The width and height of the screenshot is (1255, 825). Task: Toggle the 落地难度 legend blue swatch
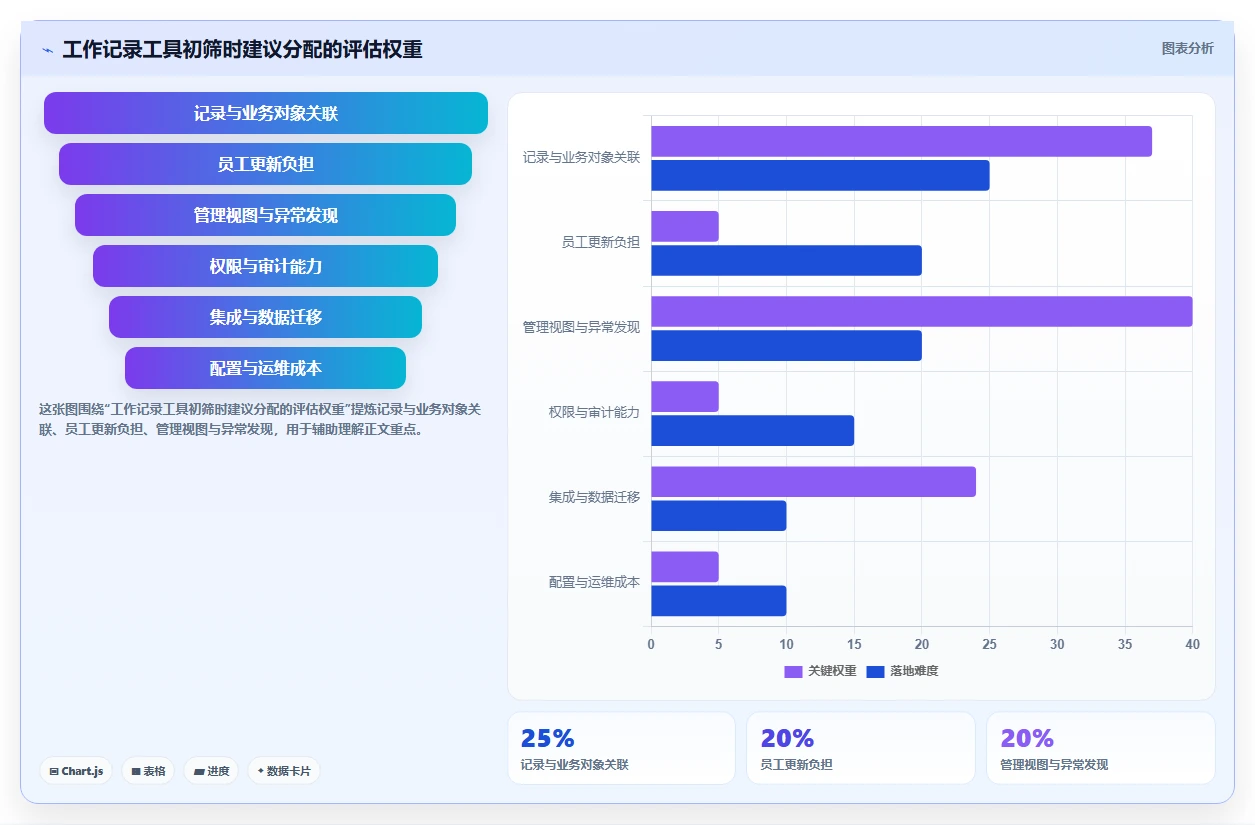(875, 671)
